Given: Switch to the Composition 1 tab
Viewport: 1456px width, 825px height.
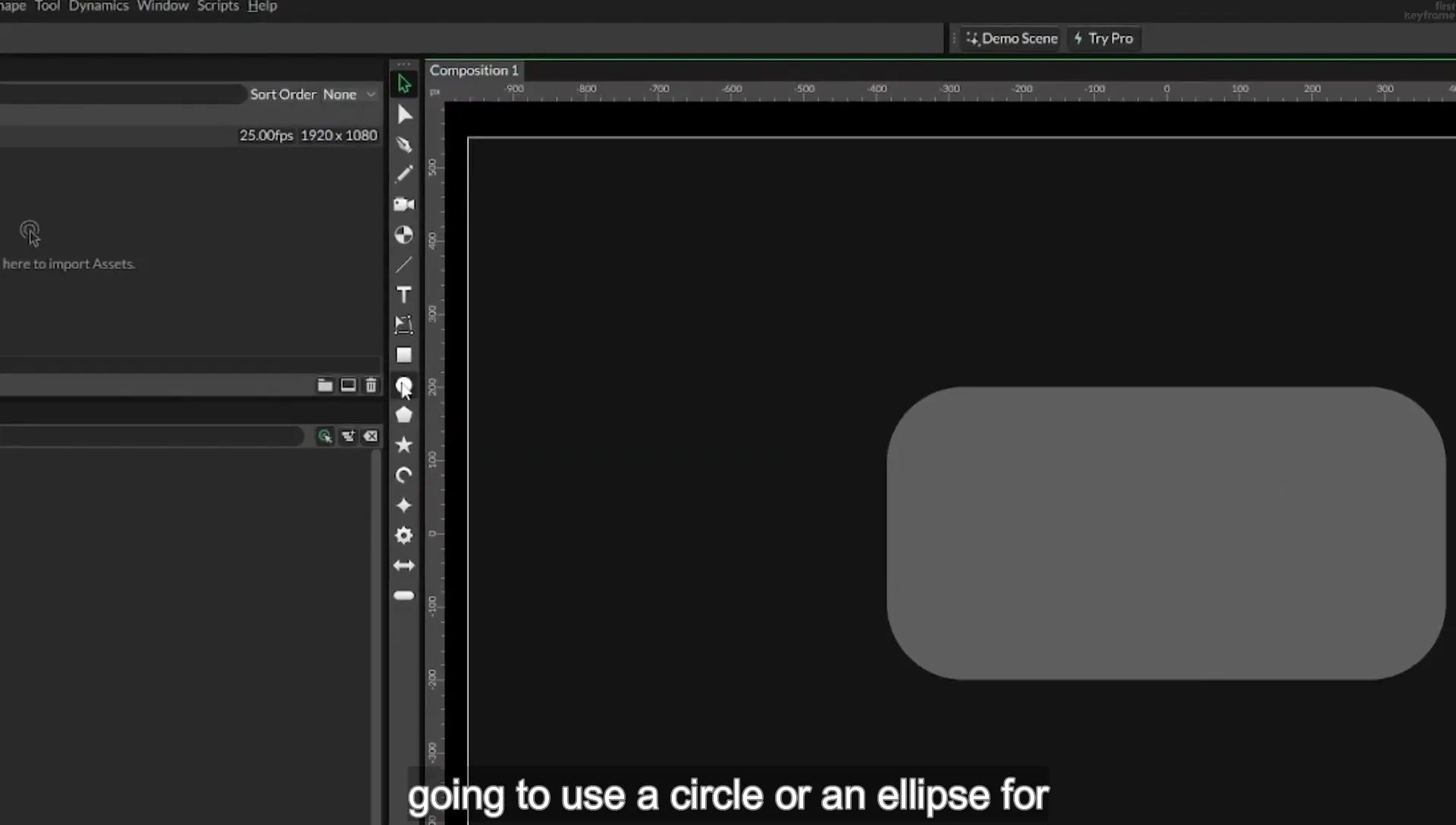Looking at the screenshot, I should tap(474, 71).
